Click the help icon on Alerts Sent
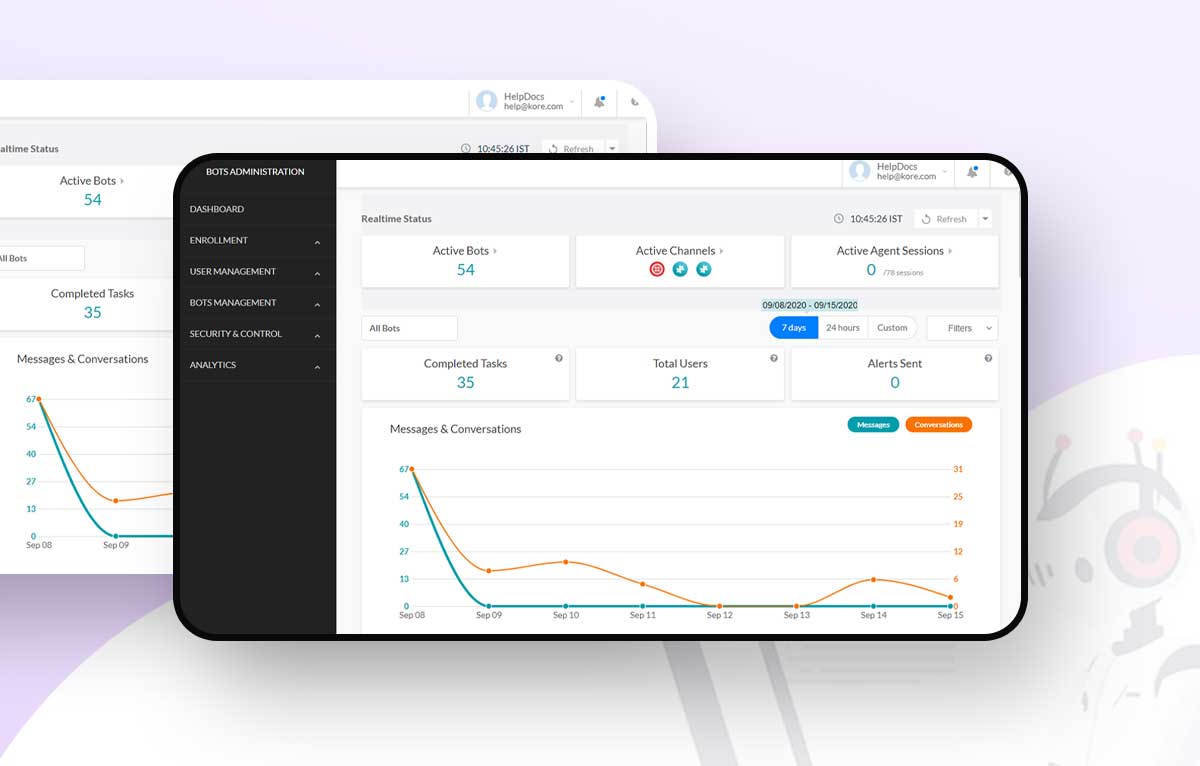This screenshot has height=766, width=1200. 988,358
